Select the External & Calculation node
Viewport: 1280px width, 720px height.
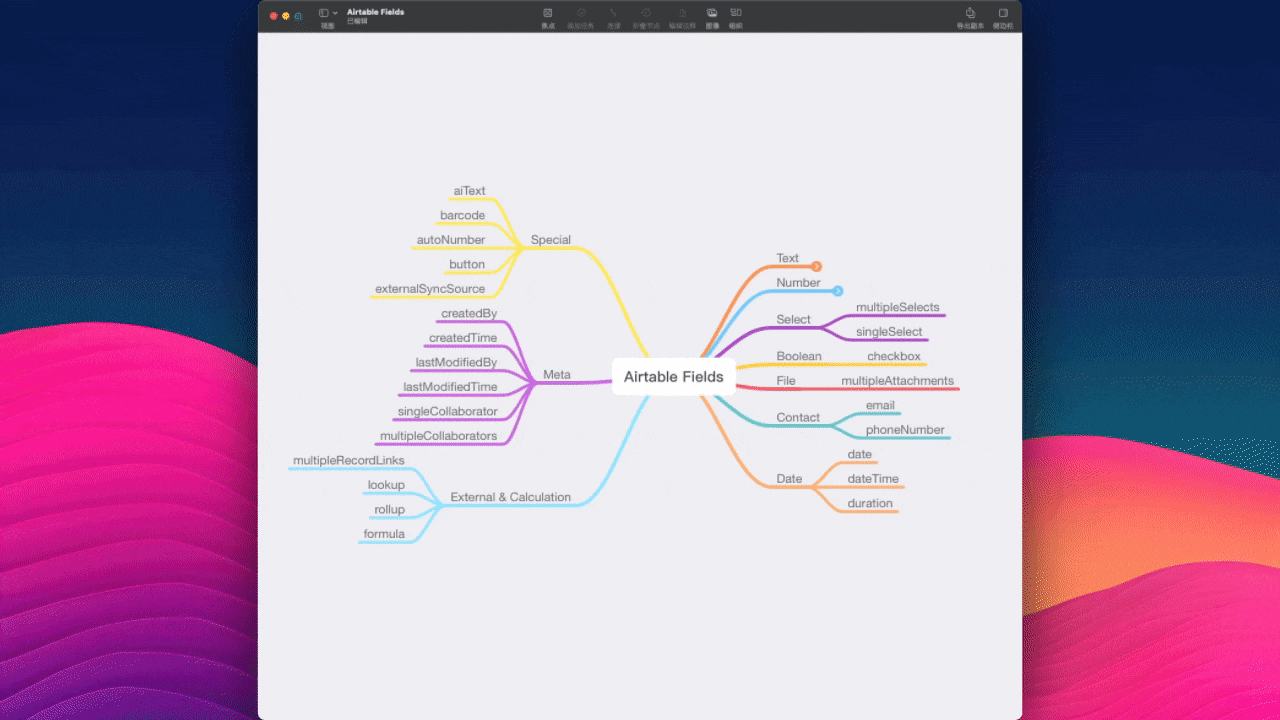click(511, 497)
